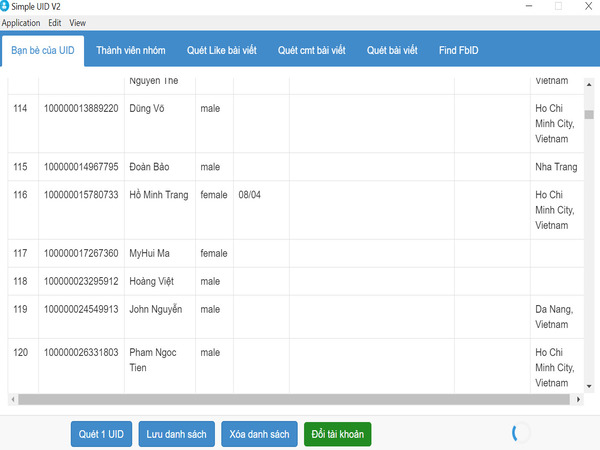Click row number 116
600x450 pixels.
tap(20, 195)
